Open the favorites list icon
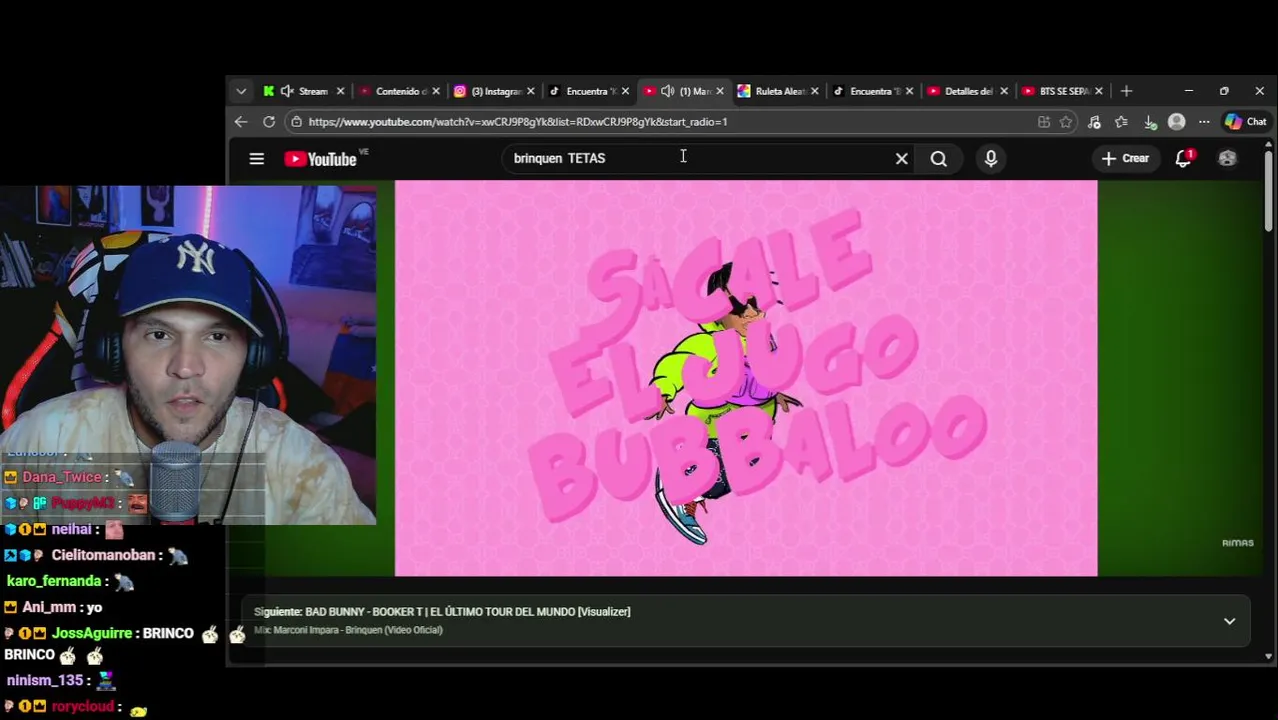1278x720 pixels. 1121,122
